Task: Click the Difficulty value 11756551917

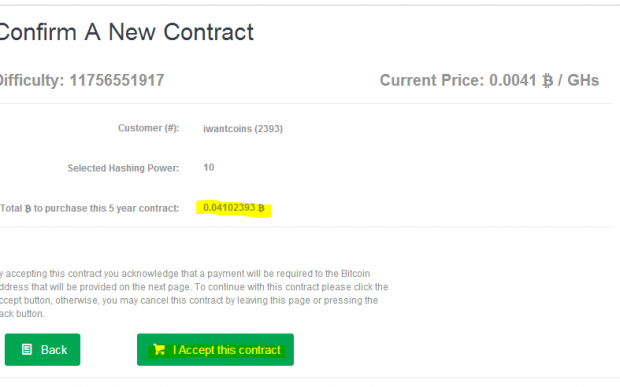Action: pyautogui.click(x=117, y=80)
